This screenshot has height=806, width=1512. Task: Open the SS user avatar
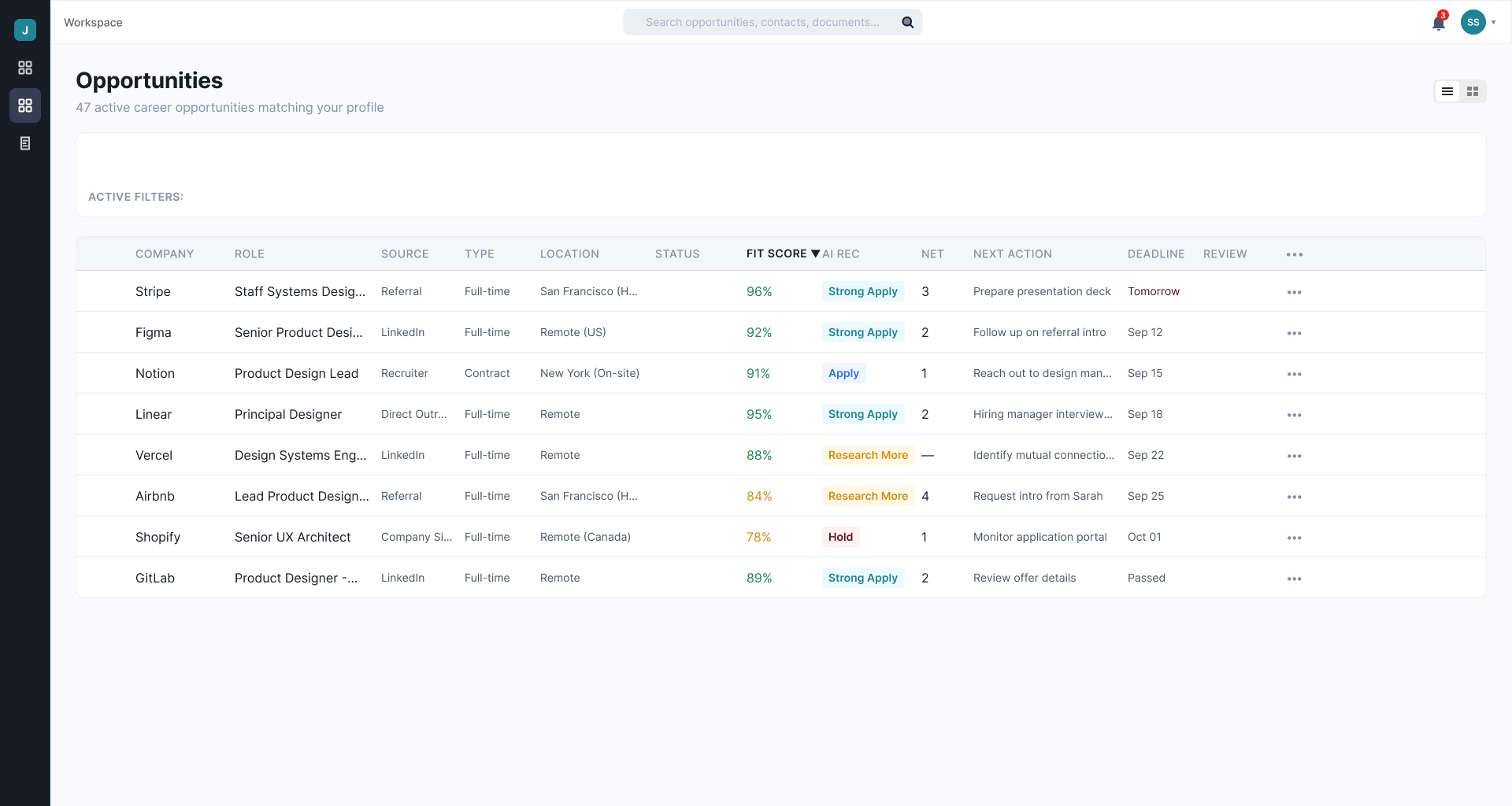click(1473, 22)
